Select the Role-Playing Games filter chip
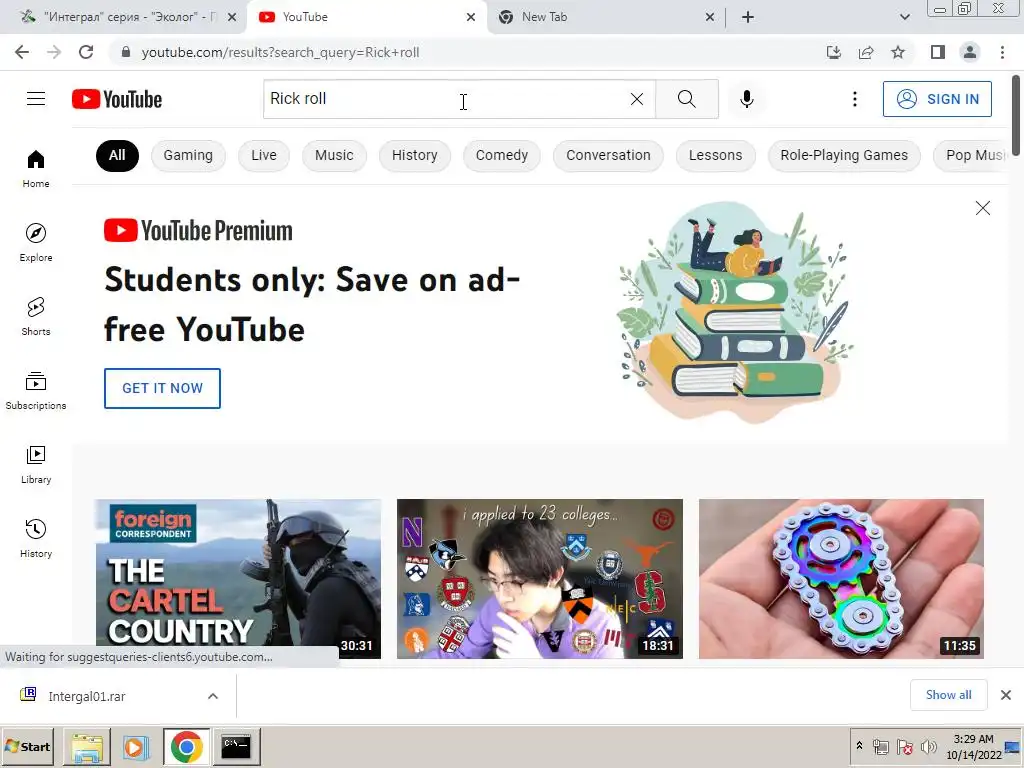The width and height of the screenshot is (1024, 768). [x=844, y=155]
